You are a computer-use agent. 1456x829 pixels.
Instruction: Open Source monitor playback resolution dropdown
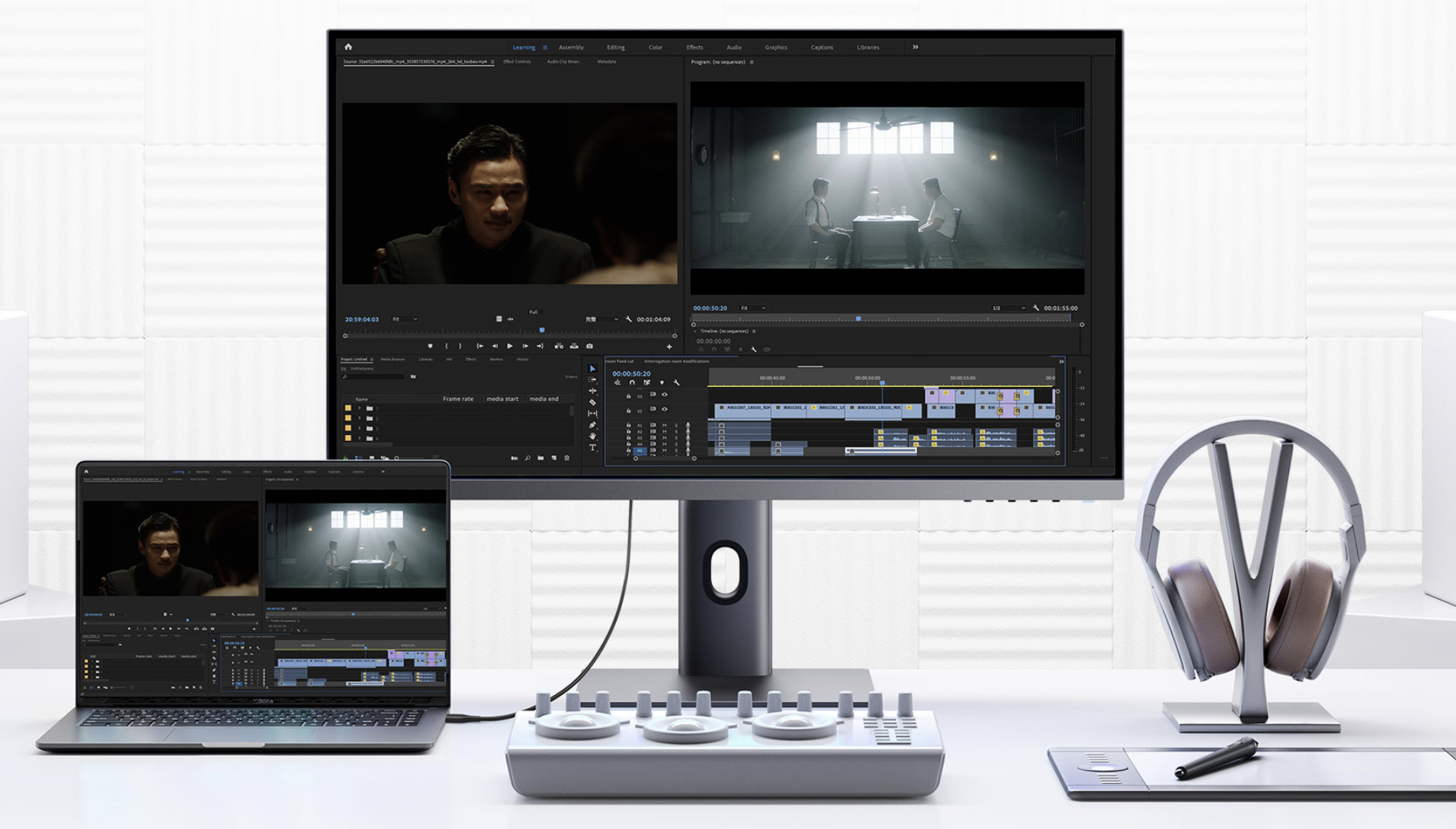601,319
